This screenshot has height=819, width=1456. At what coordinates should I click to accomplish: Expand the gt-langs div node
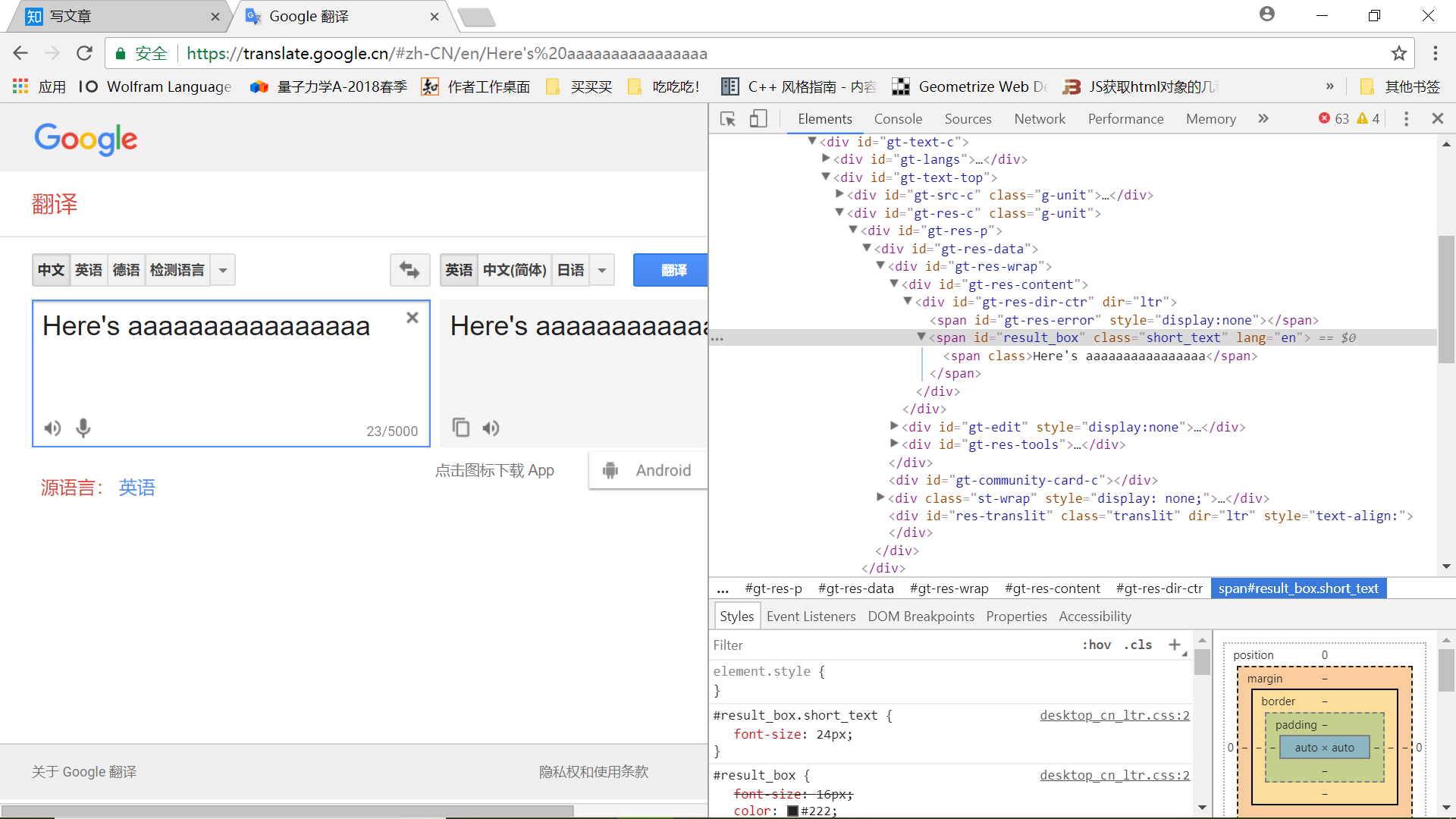[x=826, y=158]
